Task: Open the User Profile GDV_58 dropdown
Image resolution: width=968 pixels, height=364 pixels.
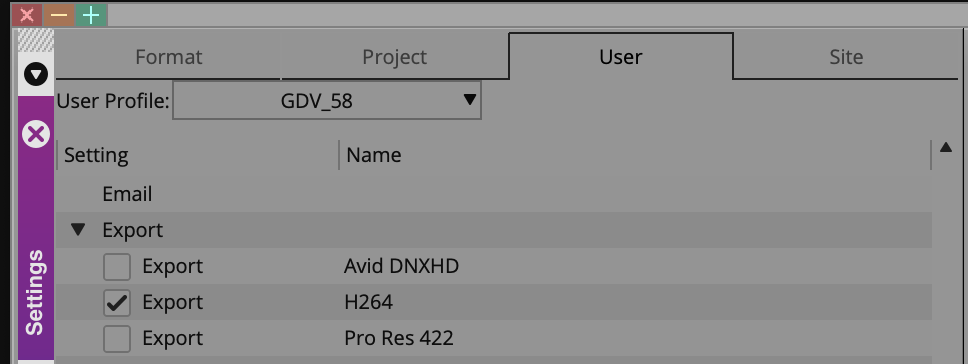Action: point(327,100)
